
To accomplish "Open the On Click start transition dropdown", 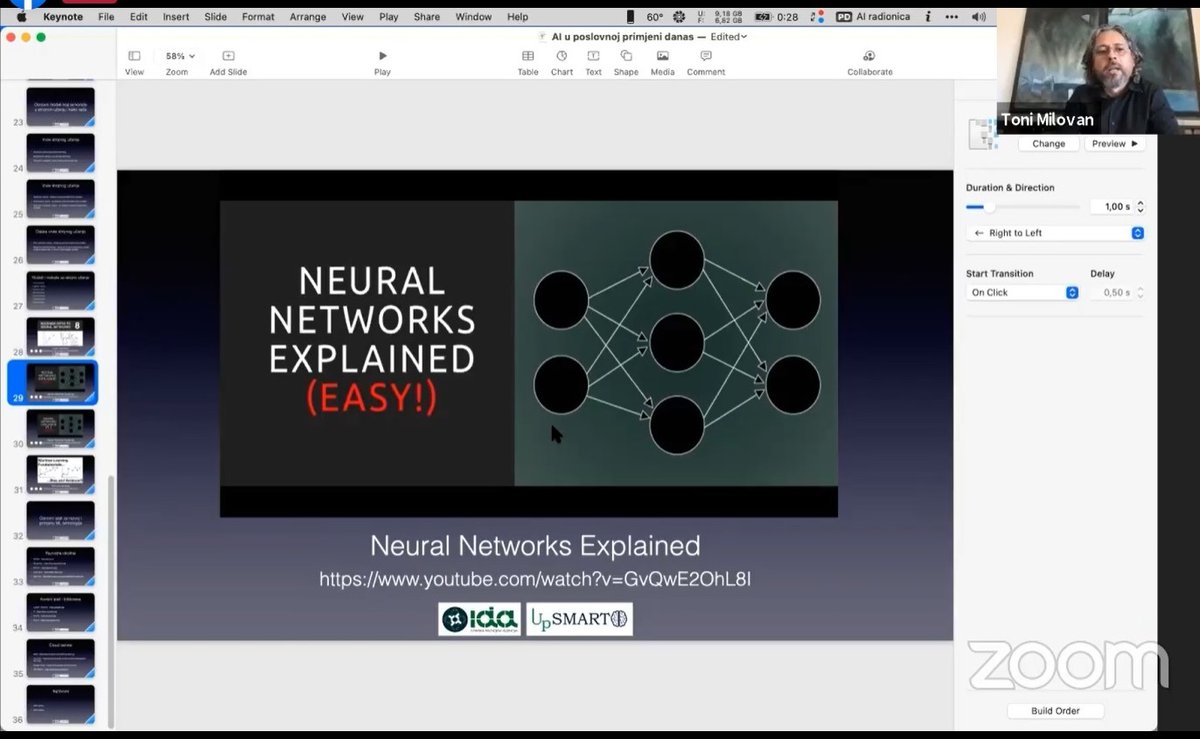I will coord(1023,293).
